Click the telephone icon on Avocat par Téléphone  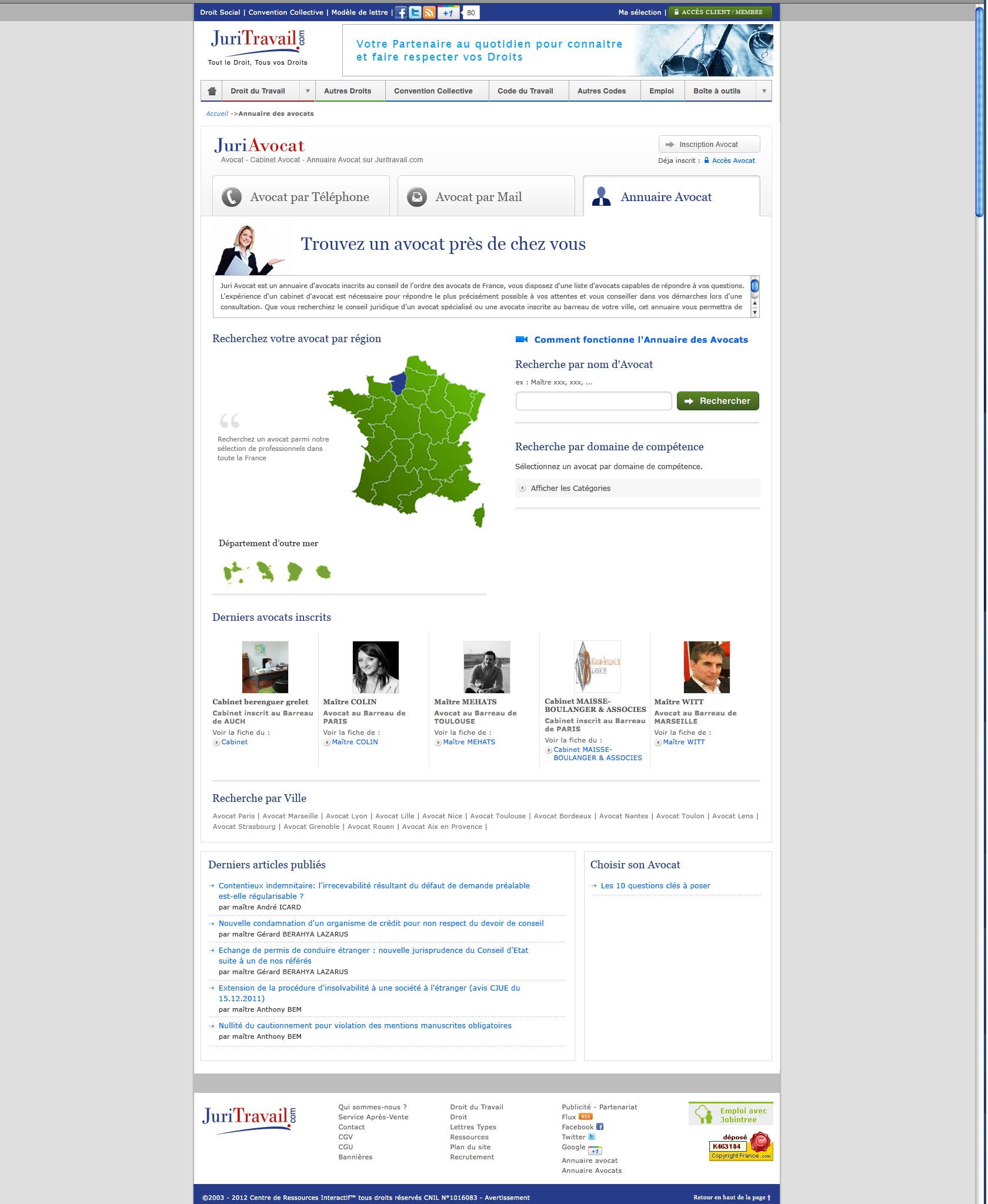(232, 197)
